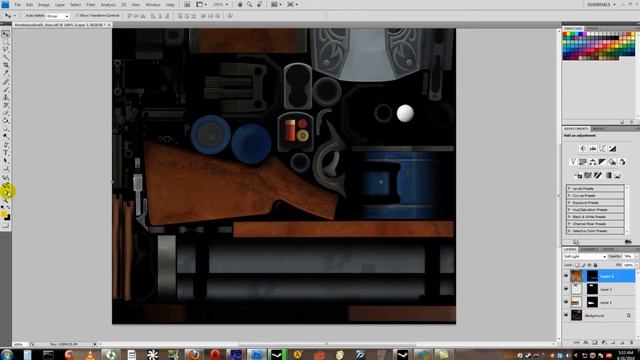The height and width of the screenshot is (360, 640).
Task: Open the Soft Light blend mode dropdown
Action: tap(585, 256)
